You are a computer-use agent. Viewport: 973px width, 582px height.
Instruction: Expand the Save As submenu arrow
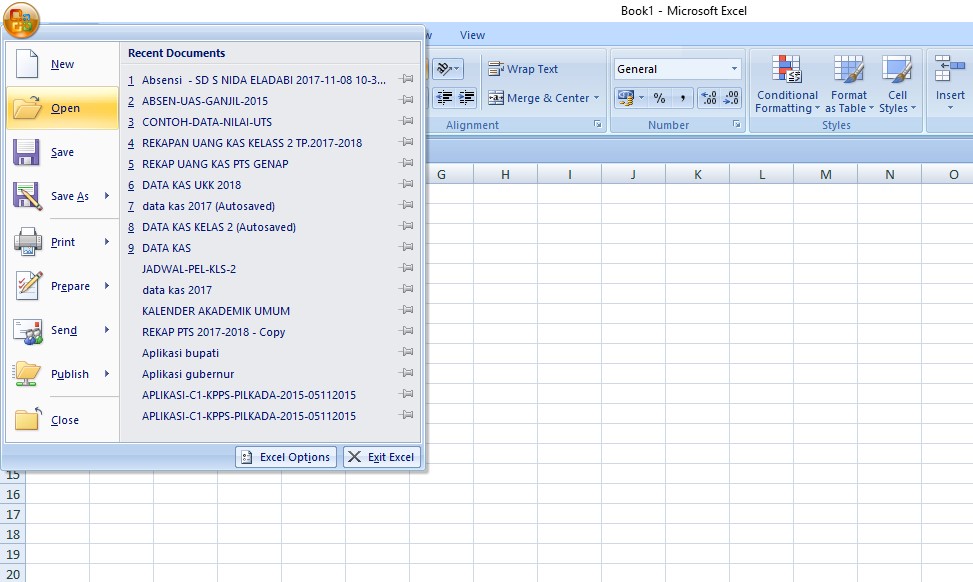click(x=107, y=196)
